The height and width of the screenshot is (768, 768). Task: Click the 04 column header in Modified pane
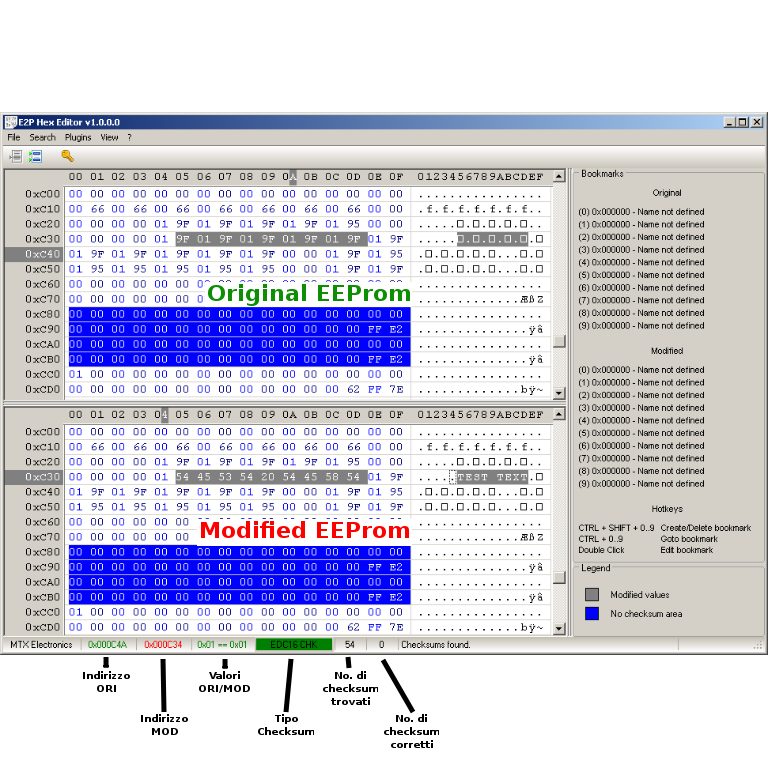pos(161,414)
